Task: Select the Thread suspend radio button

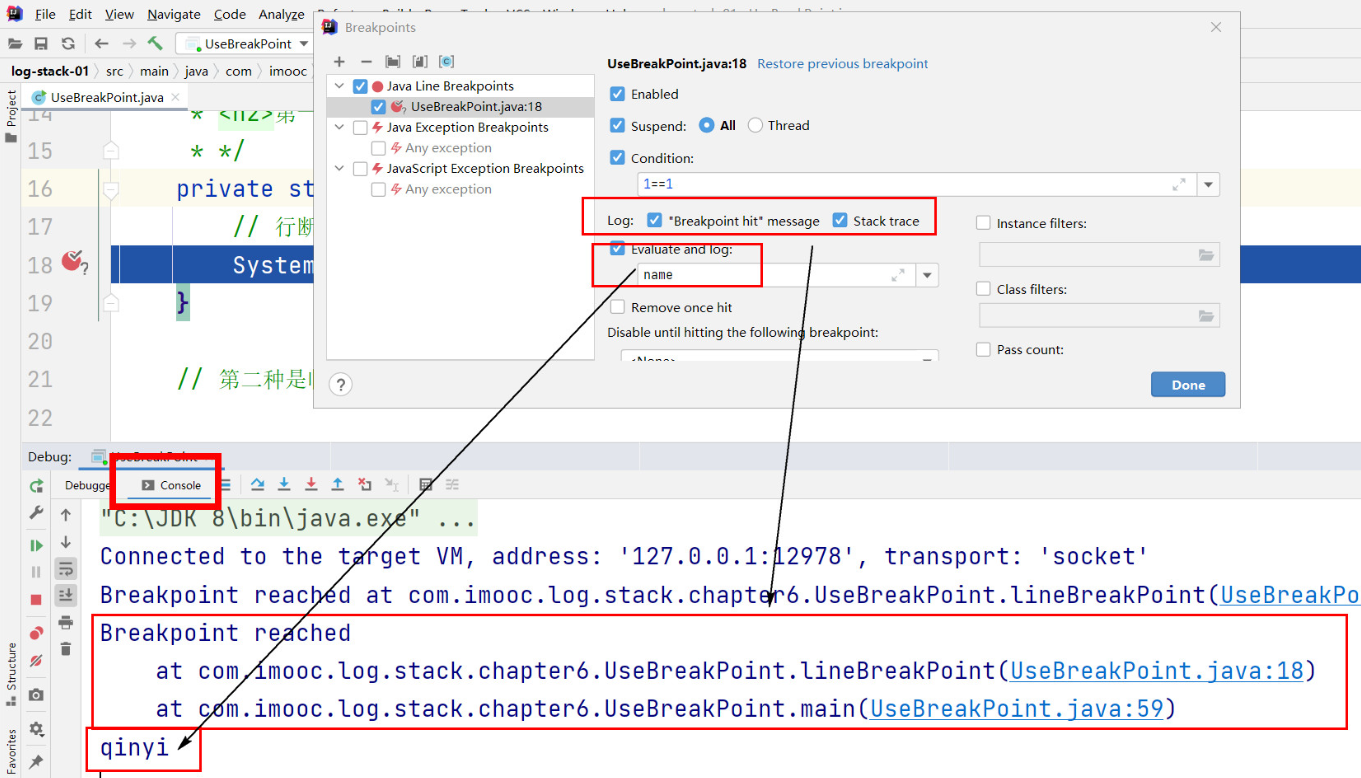Action: (755, 125)
